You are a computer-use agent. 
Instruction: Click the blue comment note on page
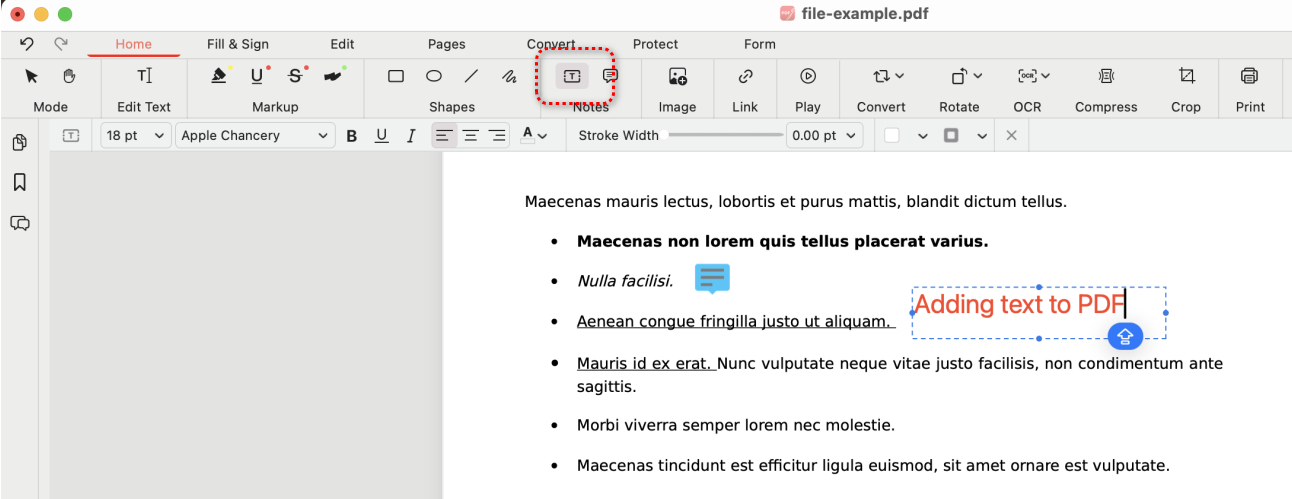(712, 278)
